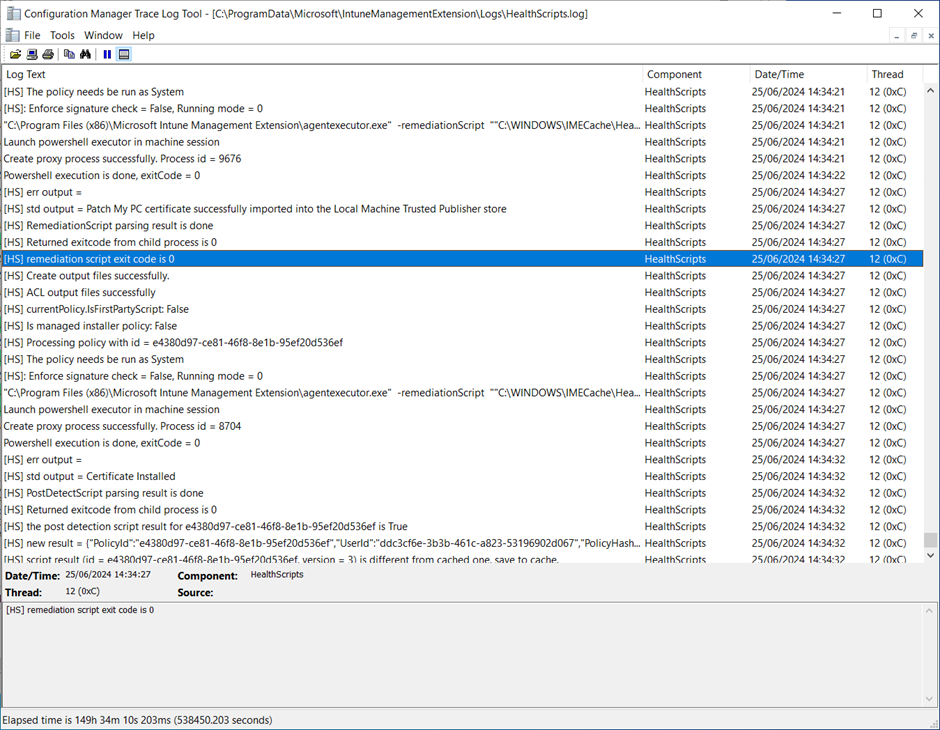Select the restore icon in the inner window controls
Screen dimensions: 940x730
912,35
